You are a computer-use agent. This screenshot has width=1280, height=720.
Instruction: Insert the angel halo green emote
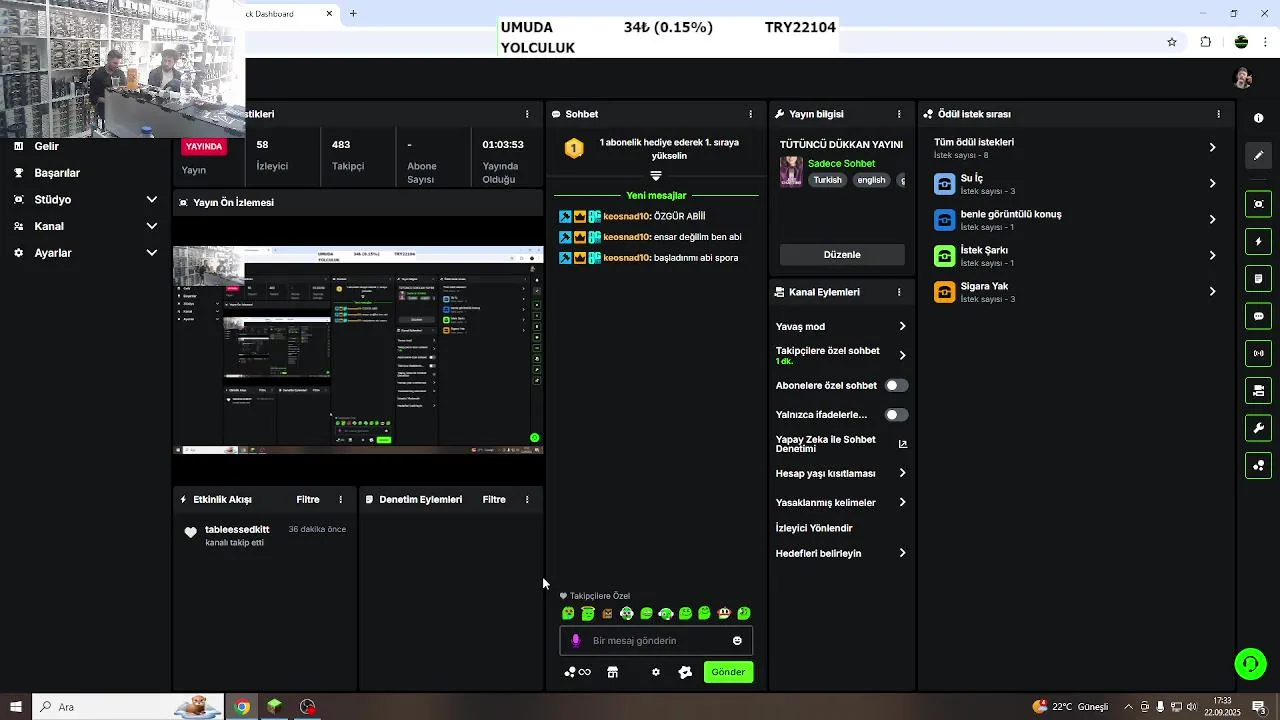pyautogui.click(x=588, y=613)
